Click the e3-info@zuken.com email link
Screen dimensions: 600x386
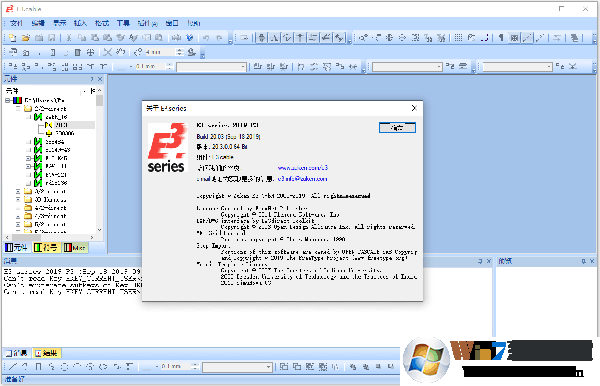tap(302, 179)
